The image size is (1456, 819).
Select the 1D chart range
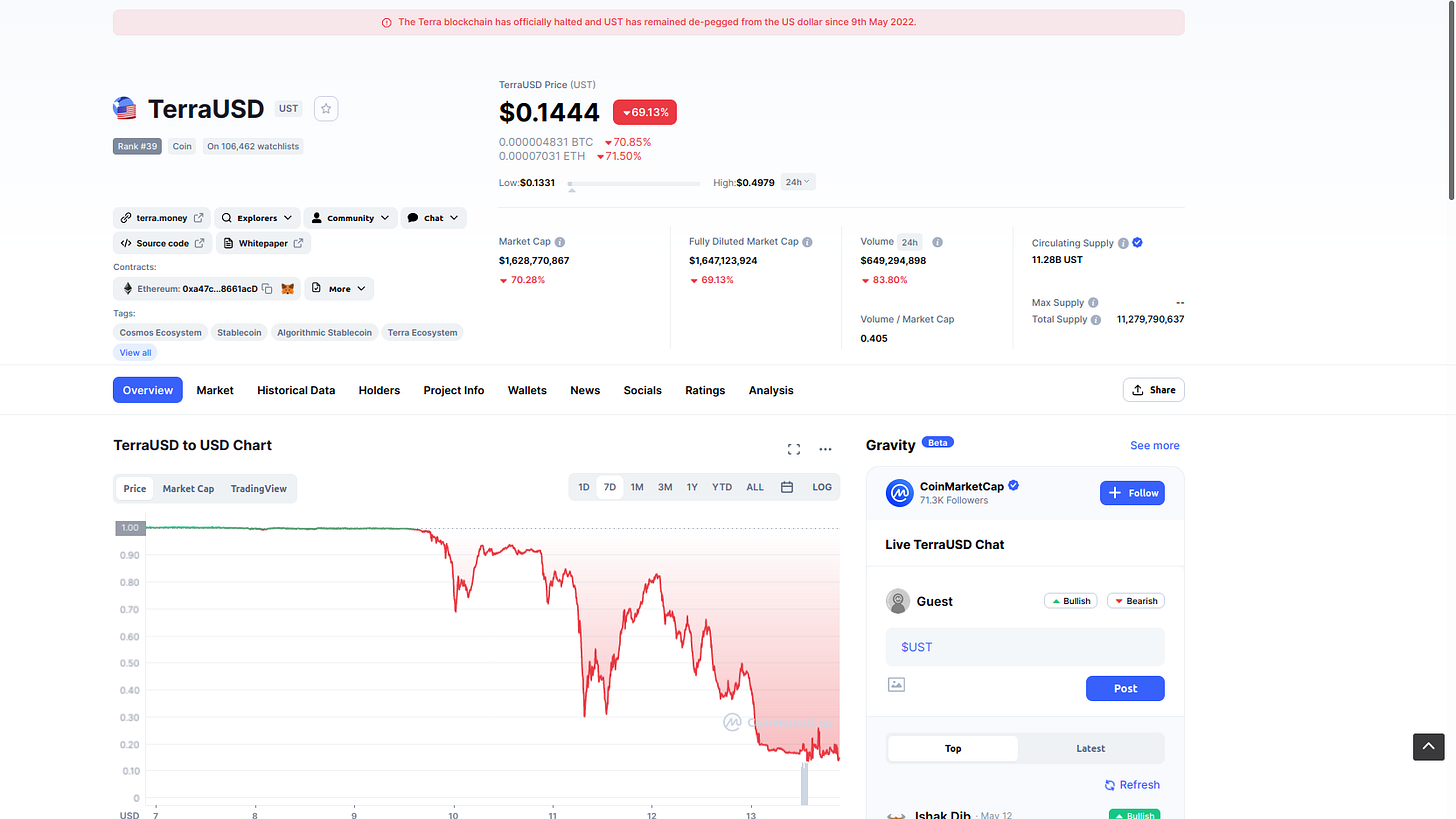[x=584, y=487]
